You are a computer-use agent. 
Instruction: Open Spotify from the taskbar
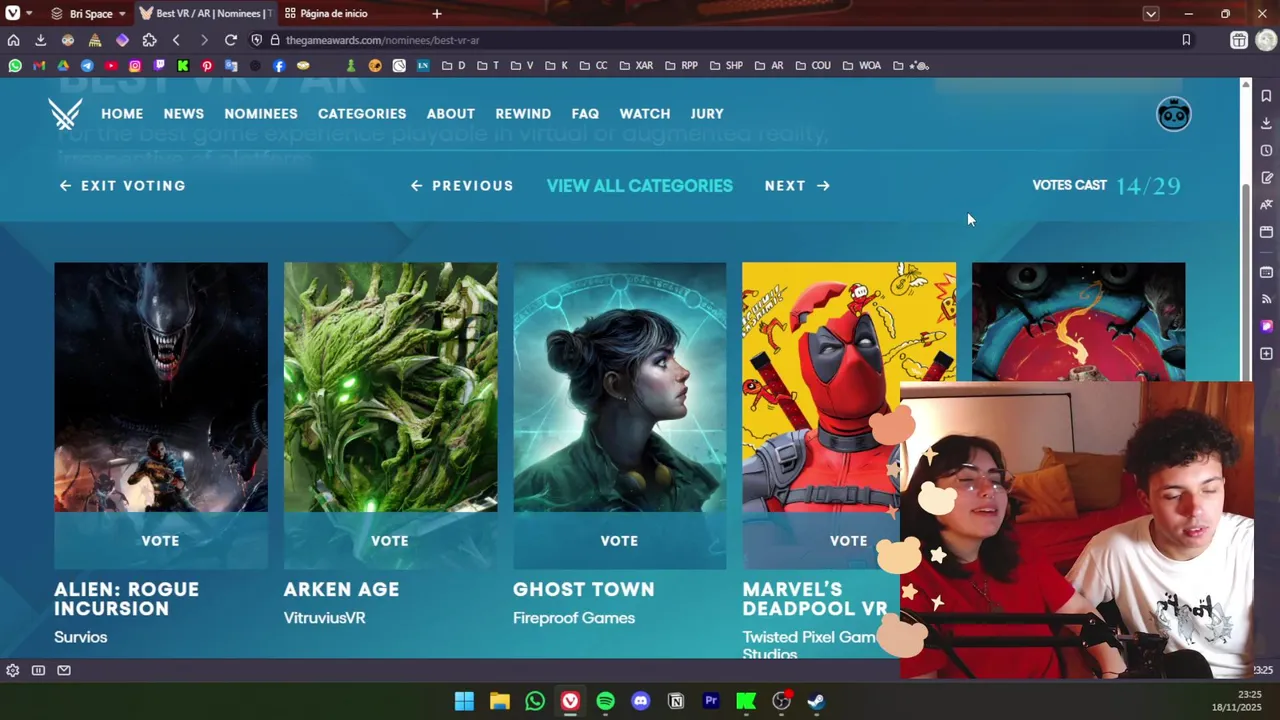[x=605, y=701]
